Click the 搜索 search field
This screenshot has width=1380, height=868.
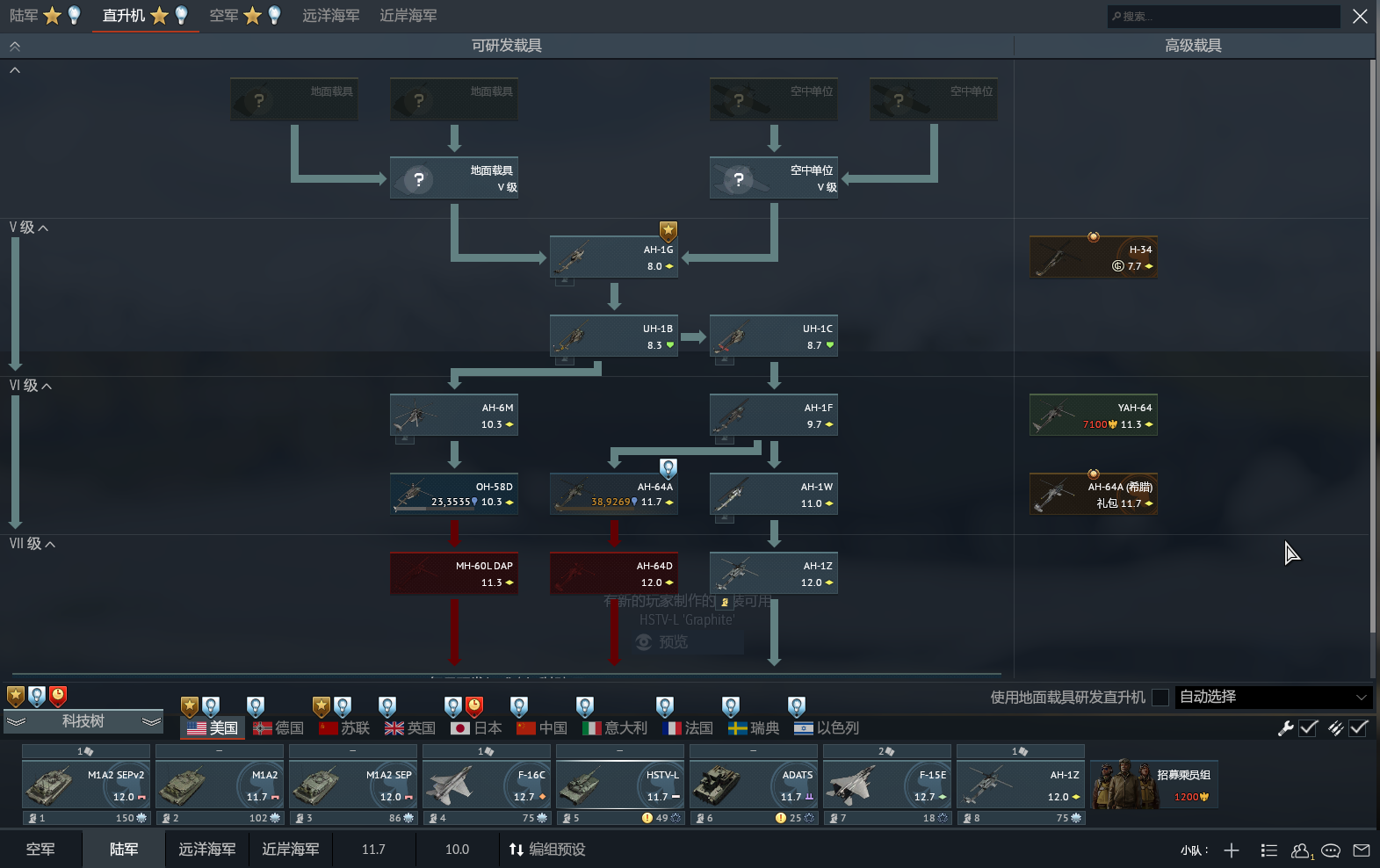click(x=1224, y=16)
